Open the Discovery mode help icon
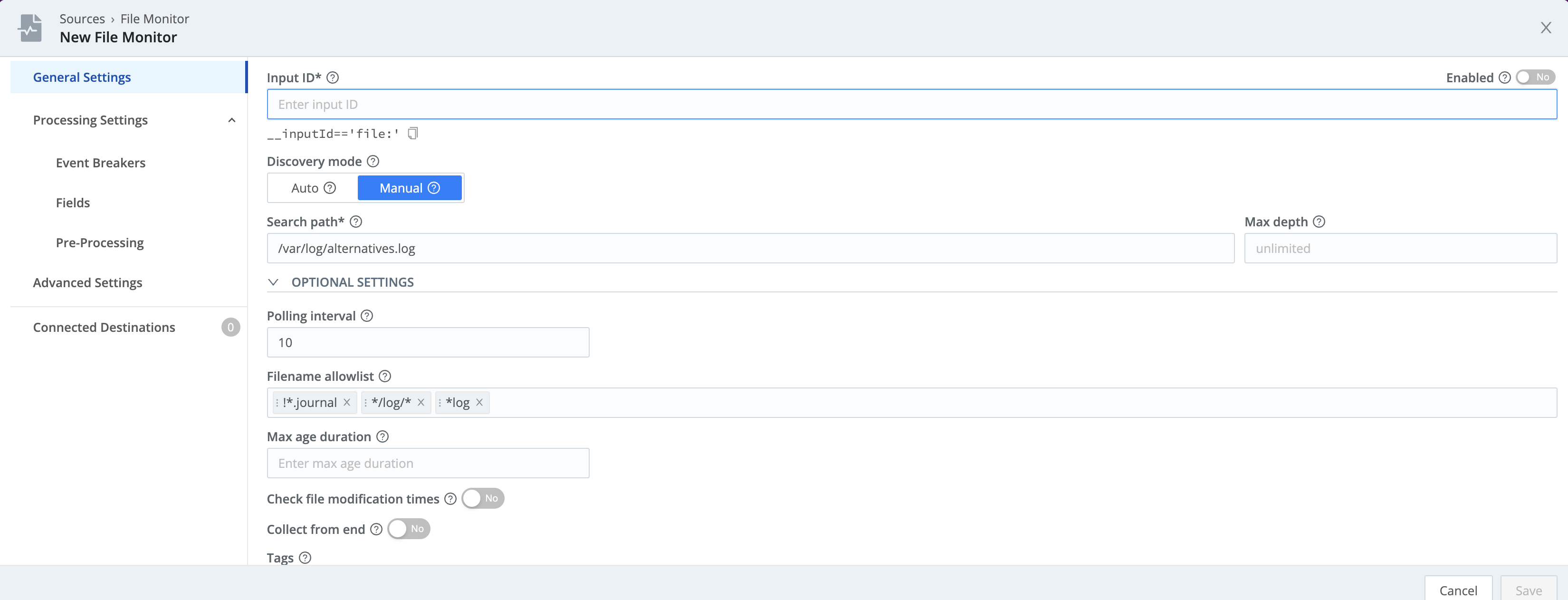Image resolution: width=1568 pixels, height=600 pixels. point(373,162)
